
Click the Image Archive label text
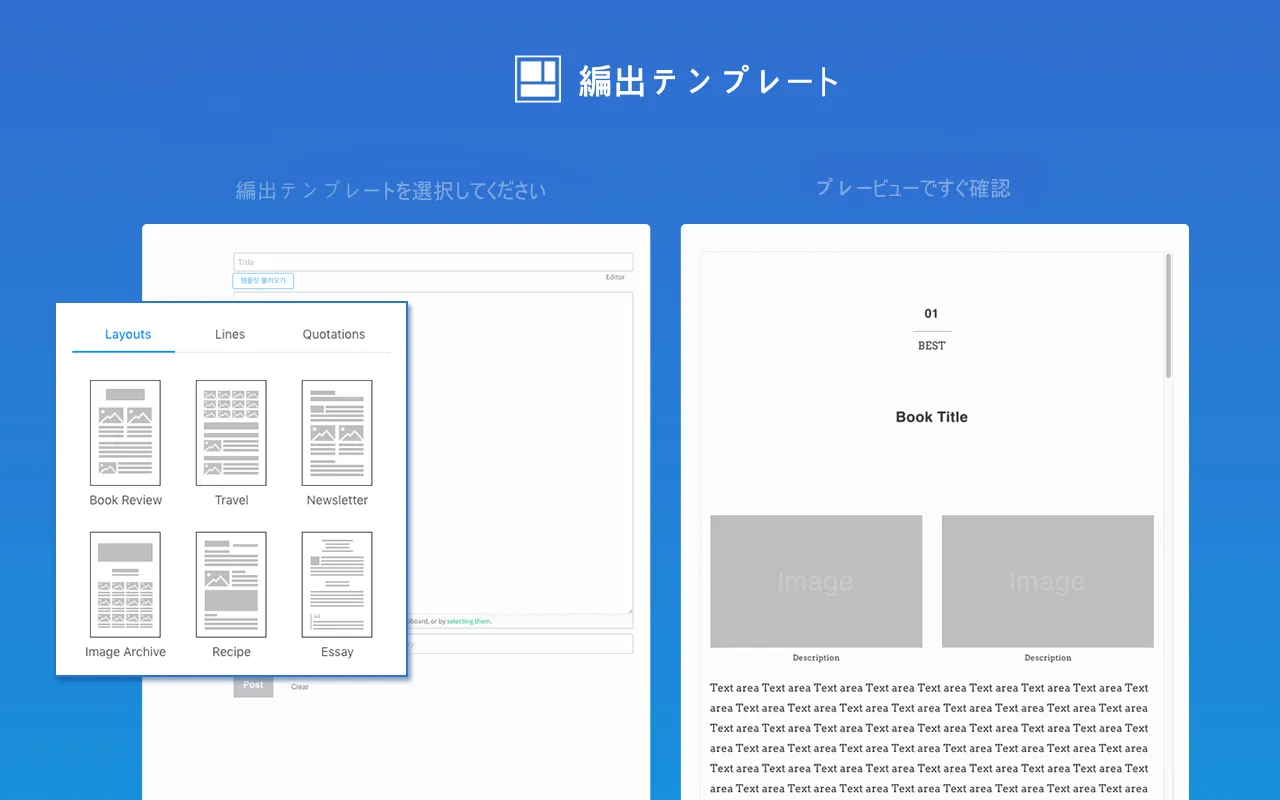click(126, 652)
